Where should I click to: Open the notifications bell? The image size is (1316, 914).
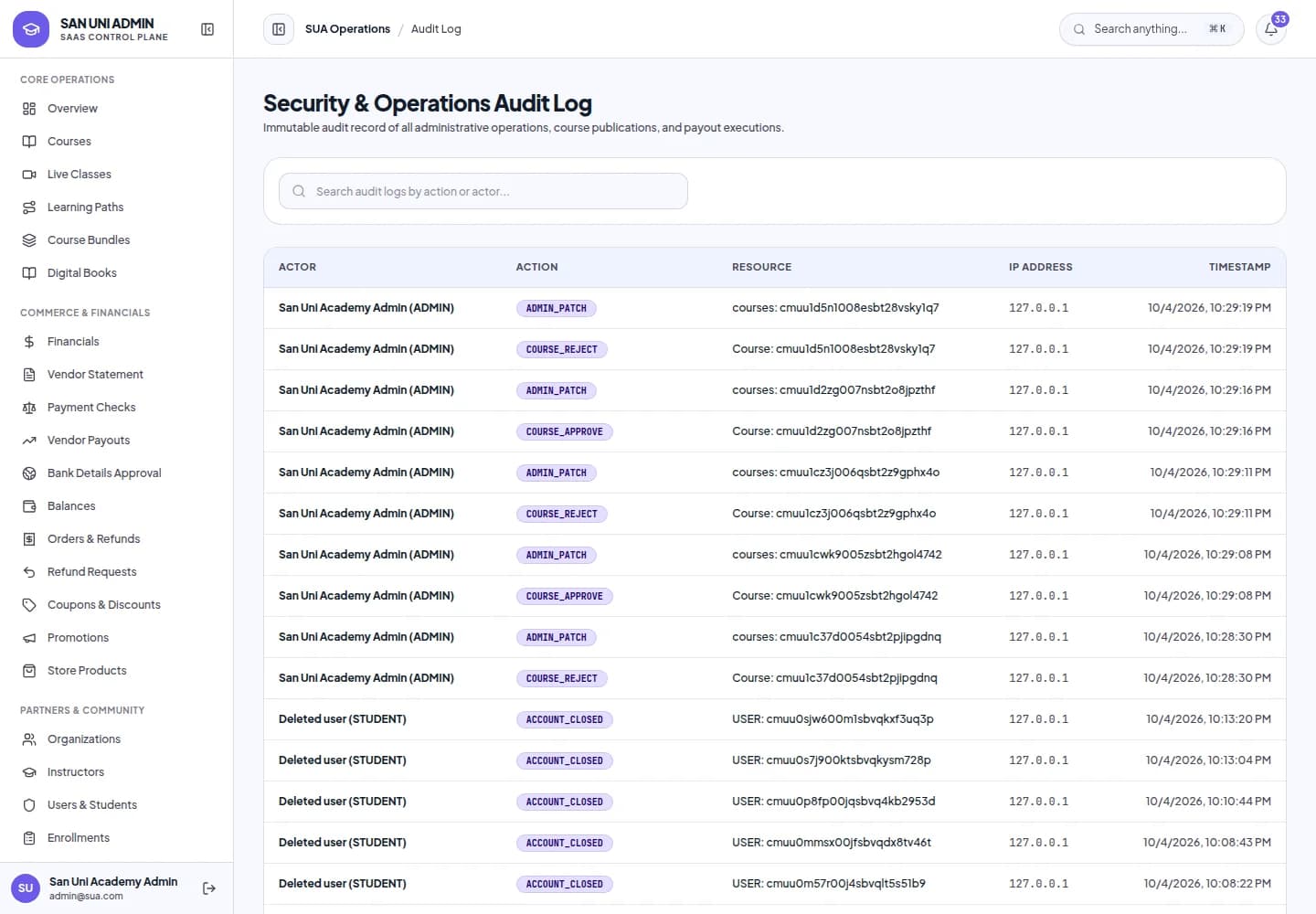coord(1271,29)
